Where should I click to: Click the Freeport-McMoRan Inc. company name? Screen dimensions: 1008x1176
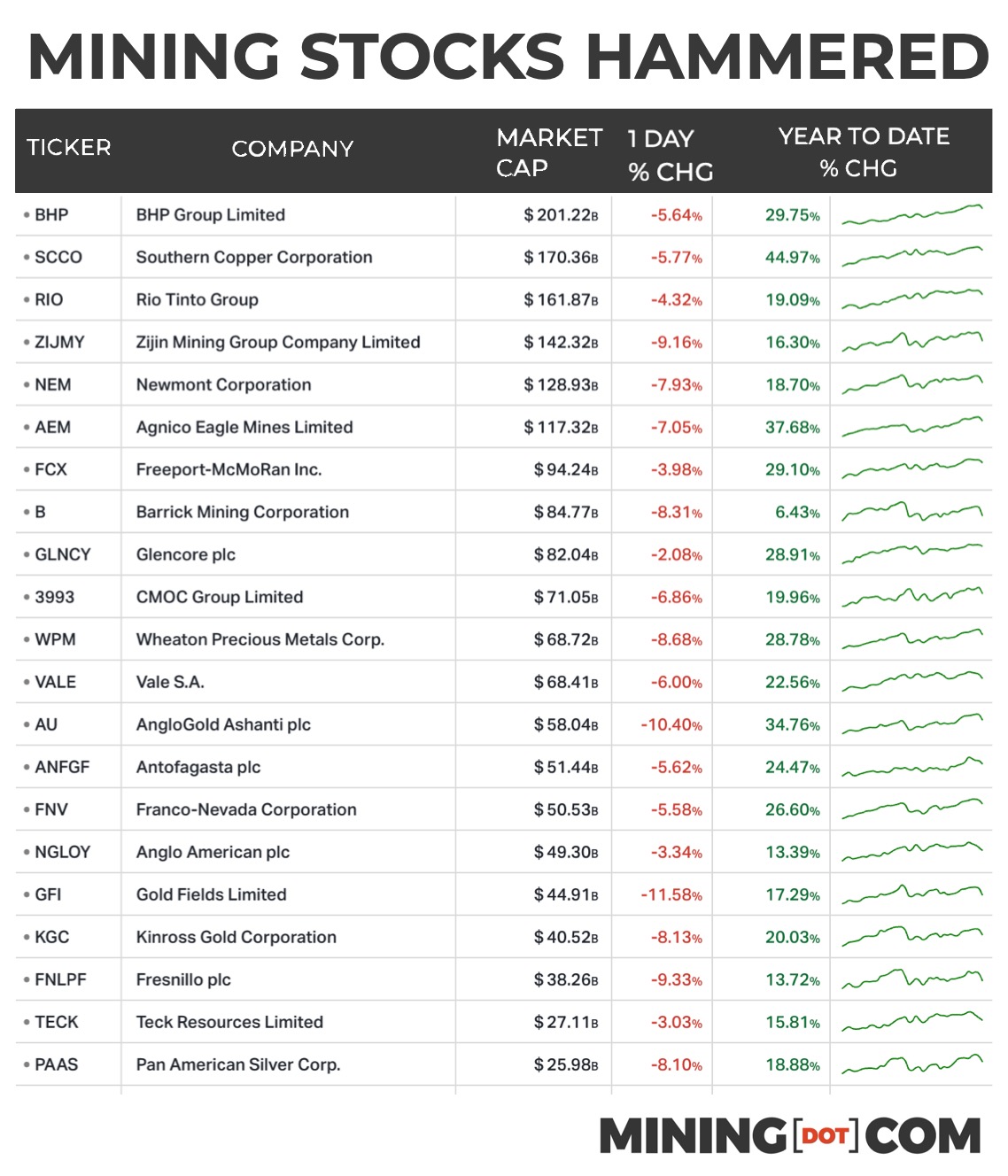point(229,469)
